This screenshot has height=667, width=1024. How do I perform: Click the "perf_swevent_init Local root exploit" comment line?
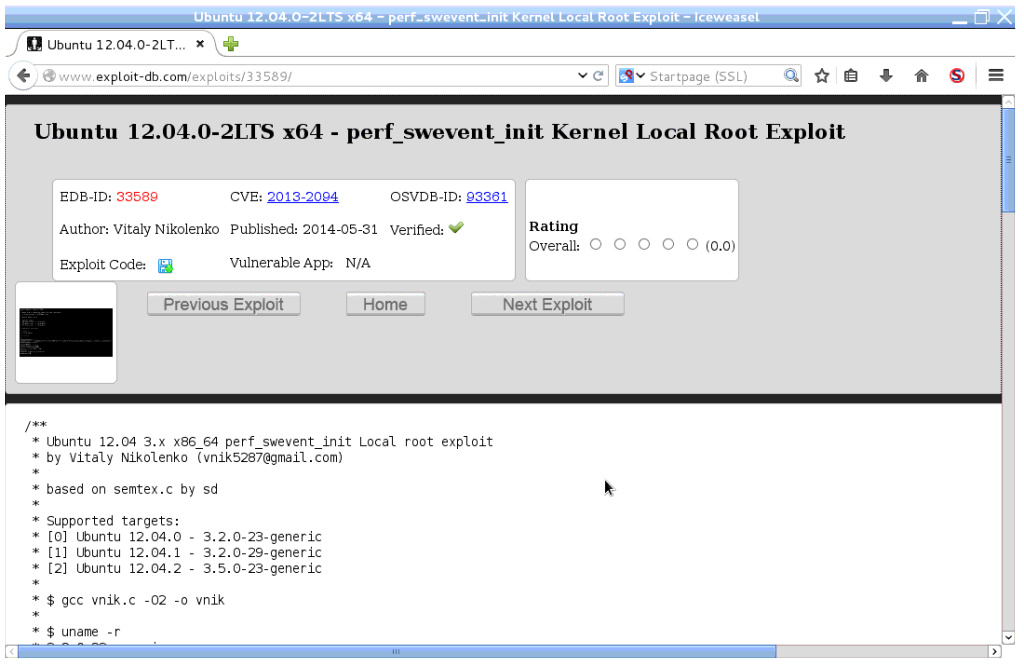pos(263,442)
